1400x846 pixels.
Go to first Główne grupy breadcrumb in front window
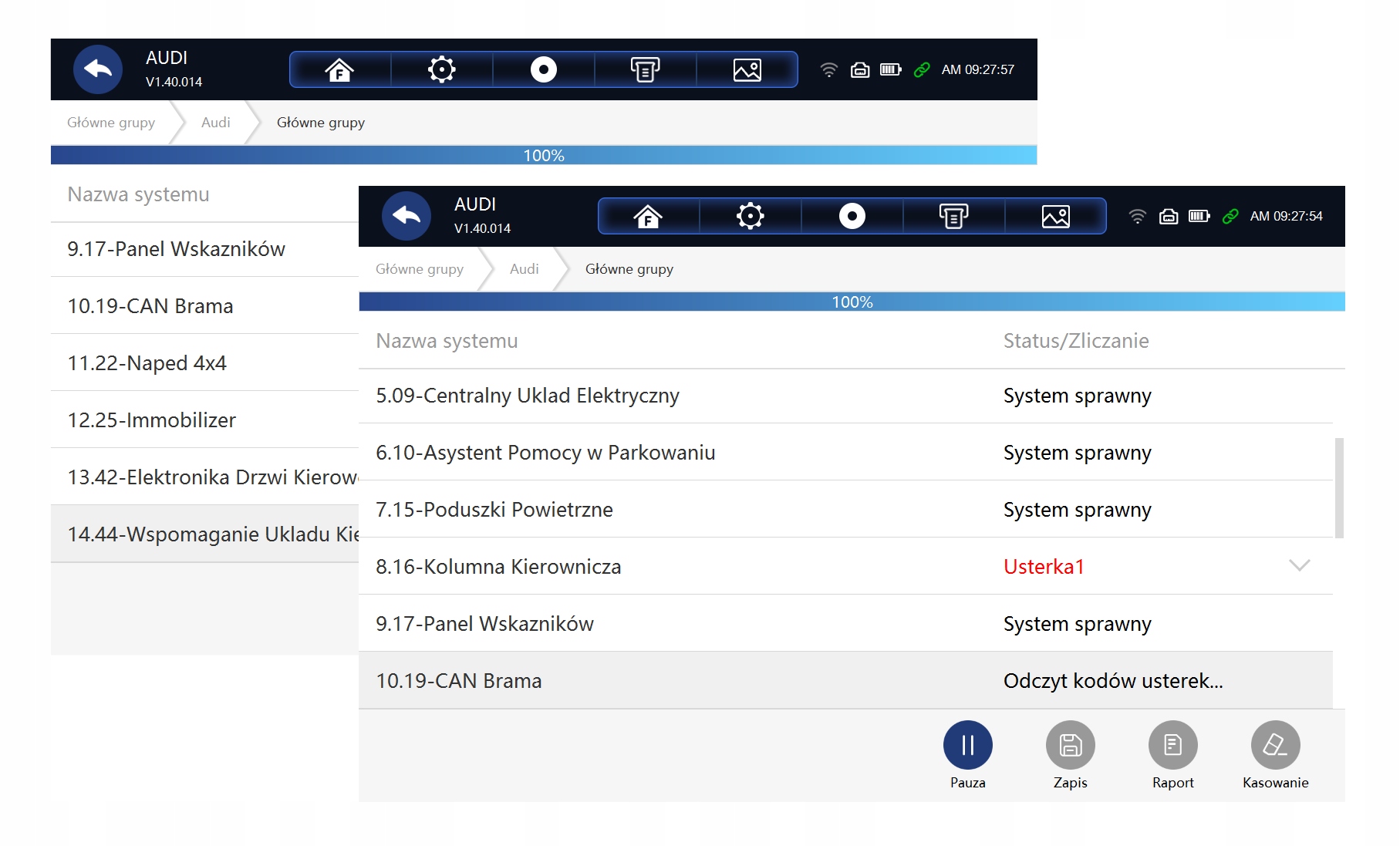pos(419,269)
